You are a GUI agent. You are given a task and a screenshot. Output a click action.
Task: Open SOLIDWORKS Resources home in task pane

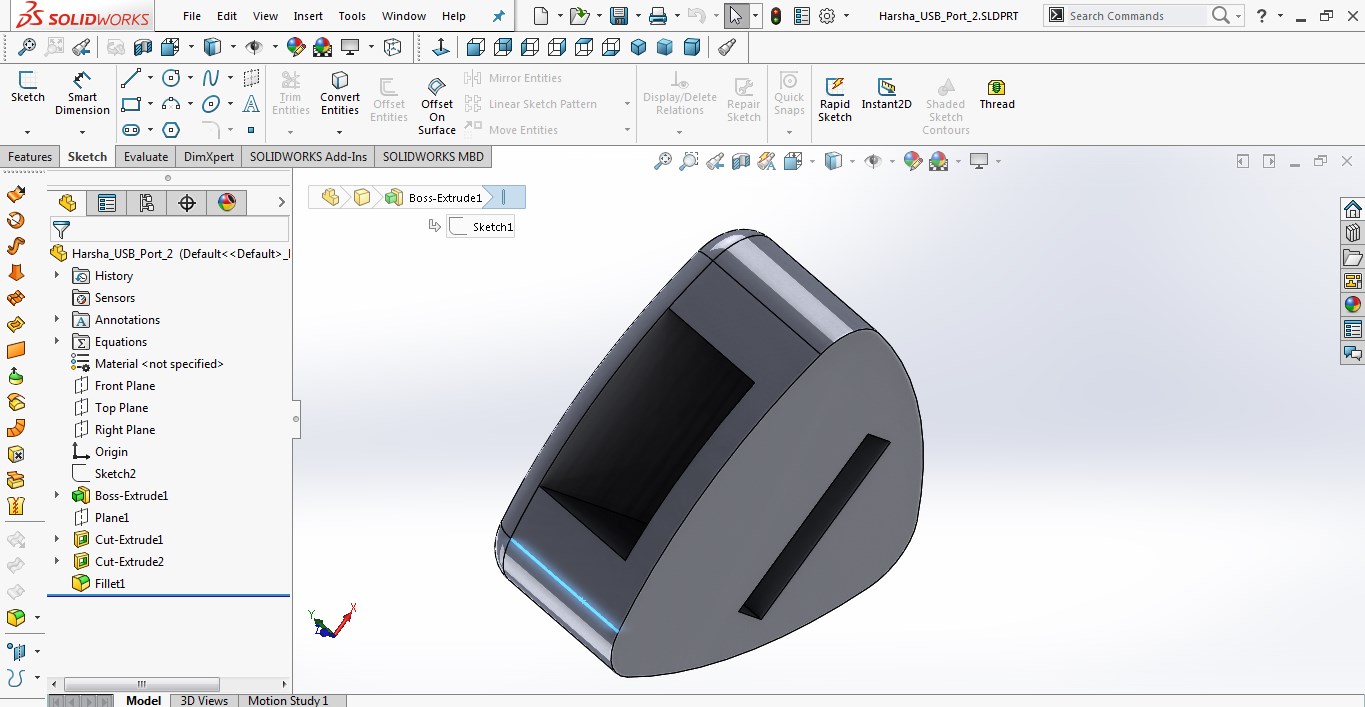[x=1353, y=209]
